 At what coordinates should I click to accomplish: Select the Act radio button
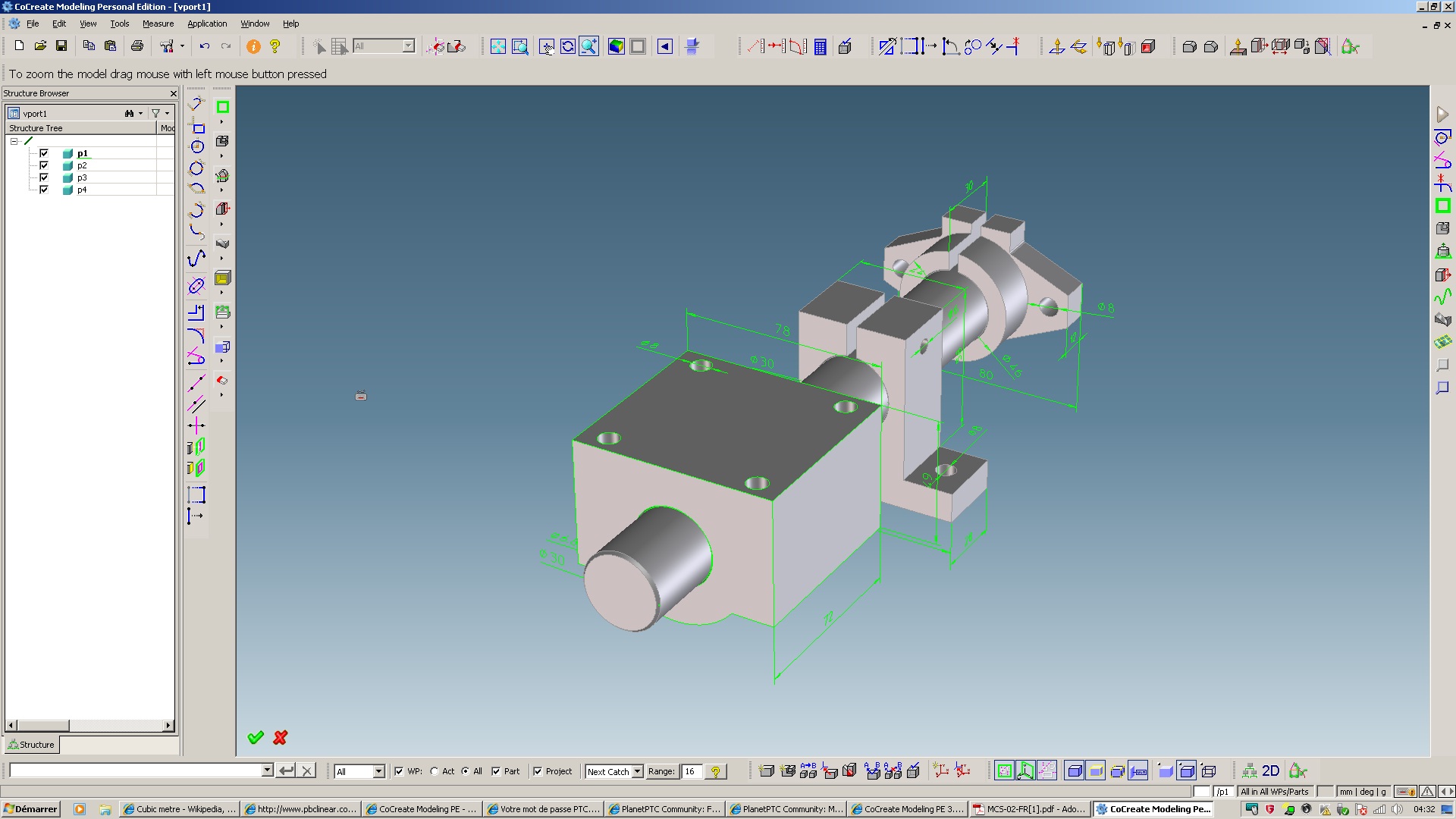point(435,771)
